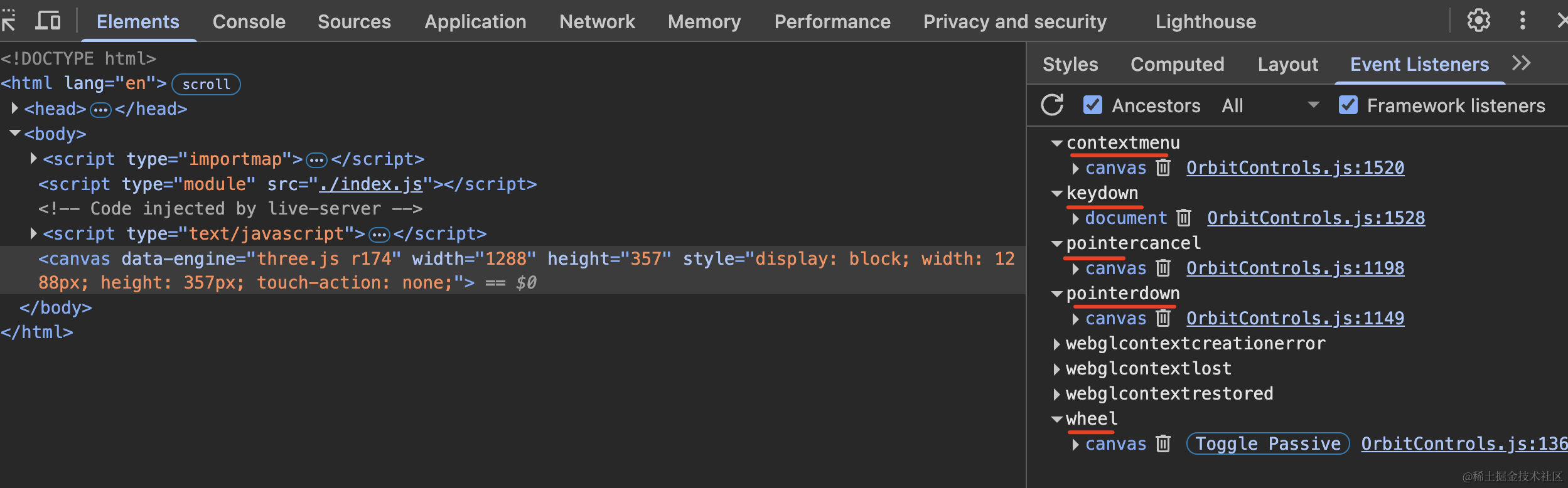This screenshot has height=488, width=1568.
Task: Expand collapsed head element ellipsis
Action: (x=100, y=110)
